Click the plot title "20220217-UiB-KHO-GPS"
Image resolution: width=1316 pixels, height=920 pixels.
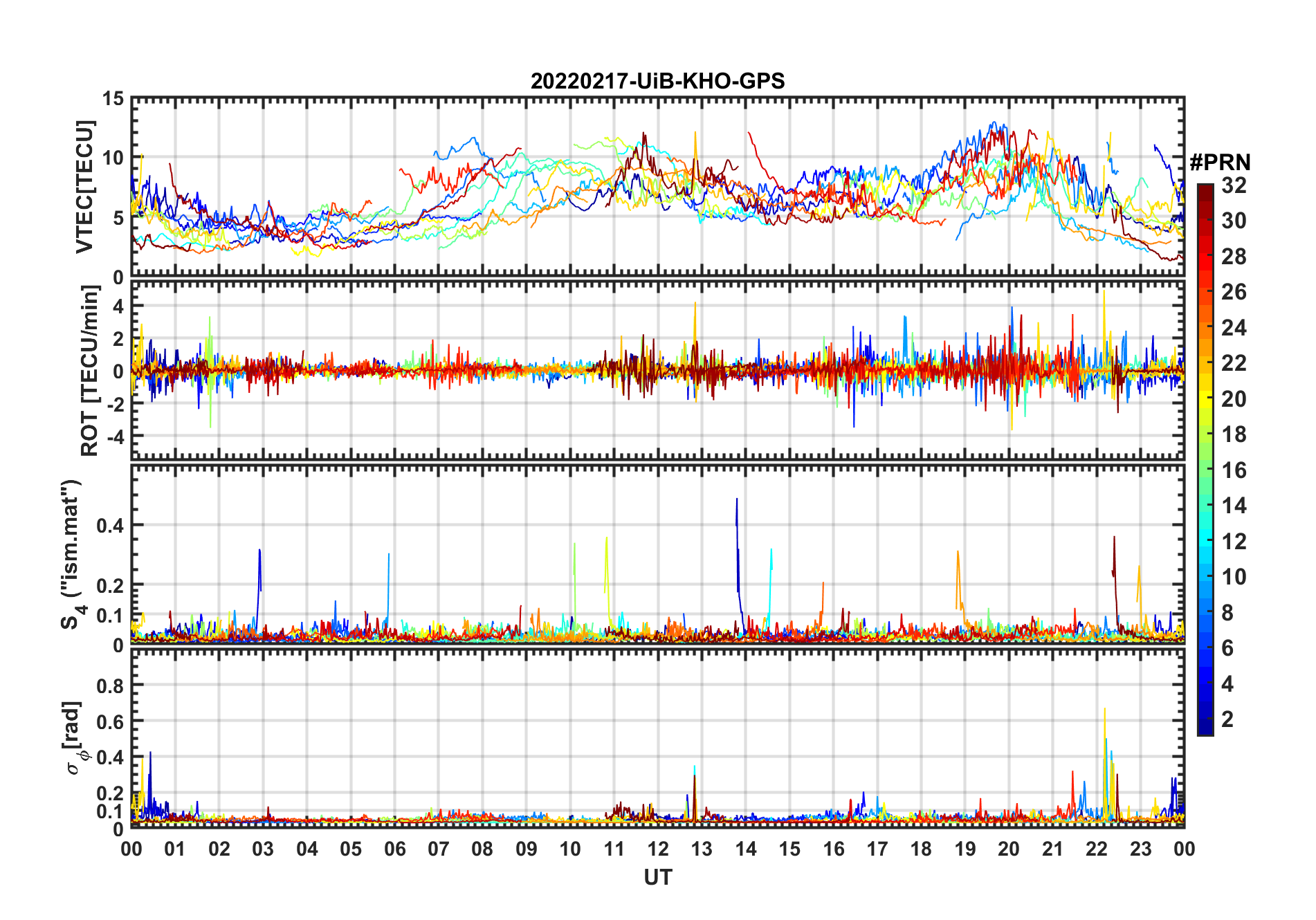pyautogui.click(x=657, y=81)
